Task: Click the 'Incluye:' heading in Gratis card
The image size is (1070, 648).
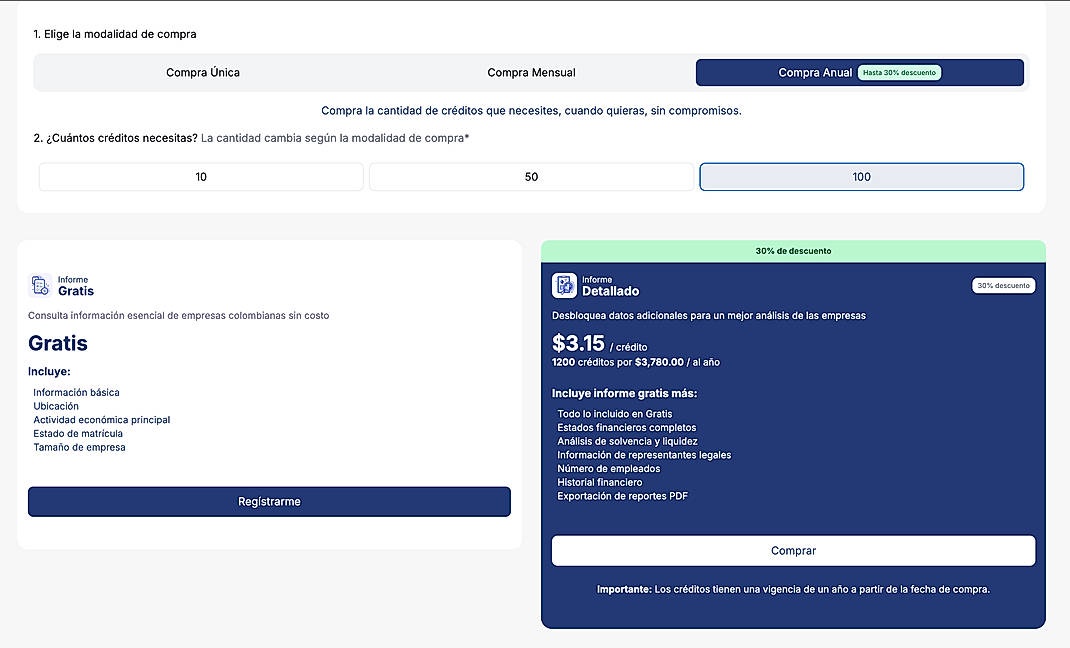Action: click(x=49, y=372)
